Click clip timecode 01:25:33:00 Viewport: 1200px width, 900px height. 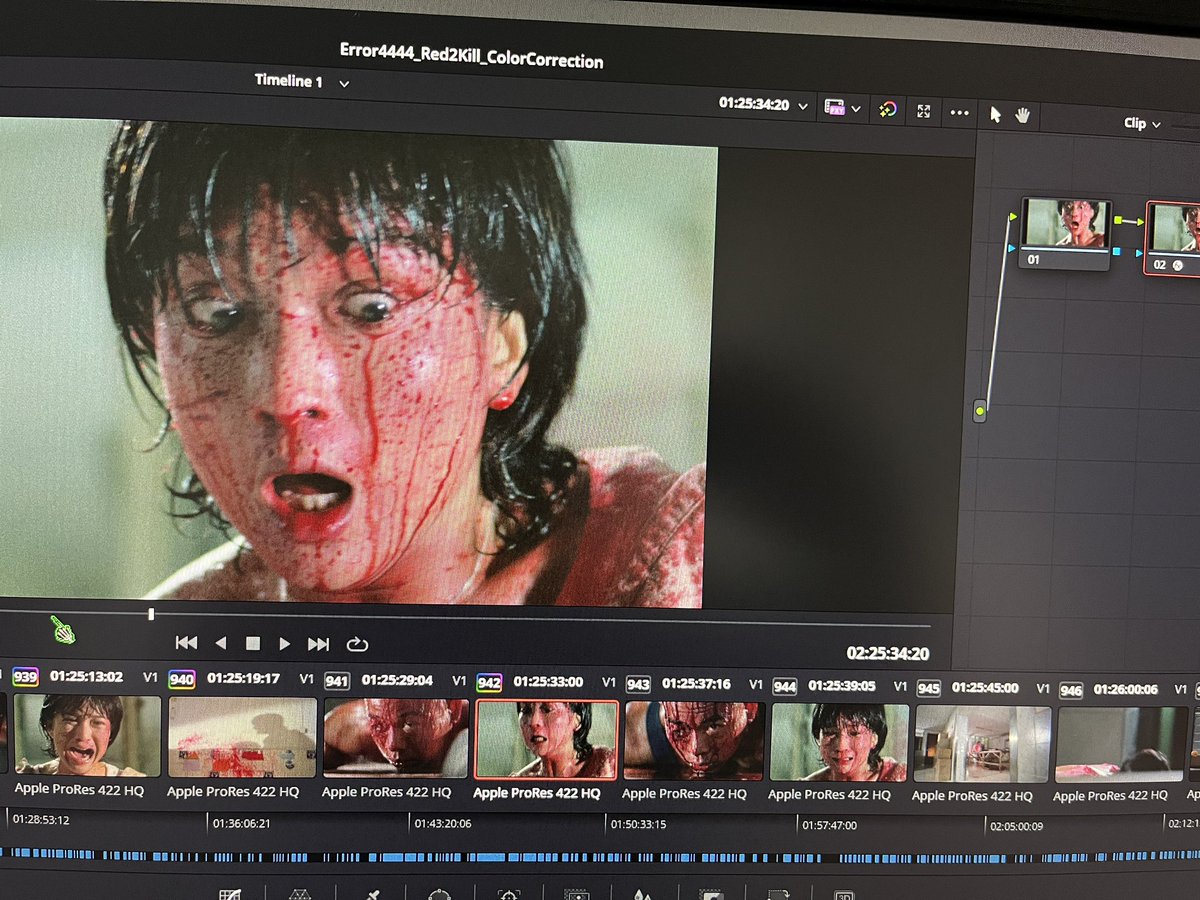click(x=548, y=682)
